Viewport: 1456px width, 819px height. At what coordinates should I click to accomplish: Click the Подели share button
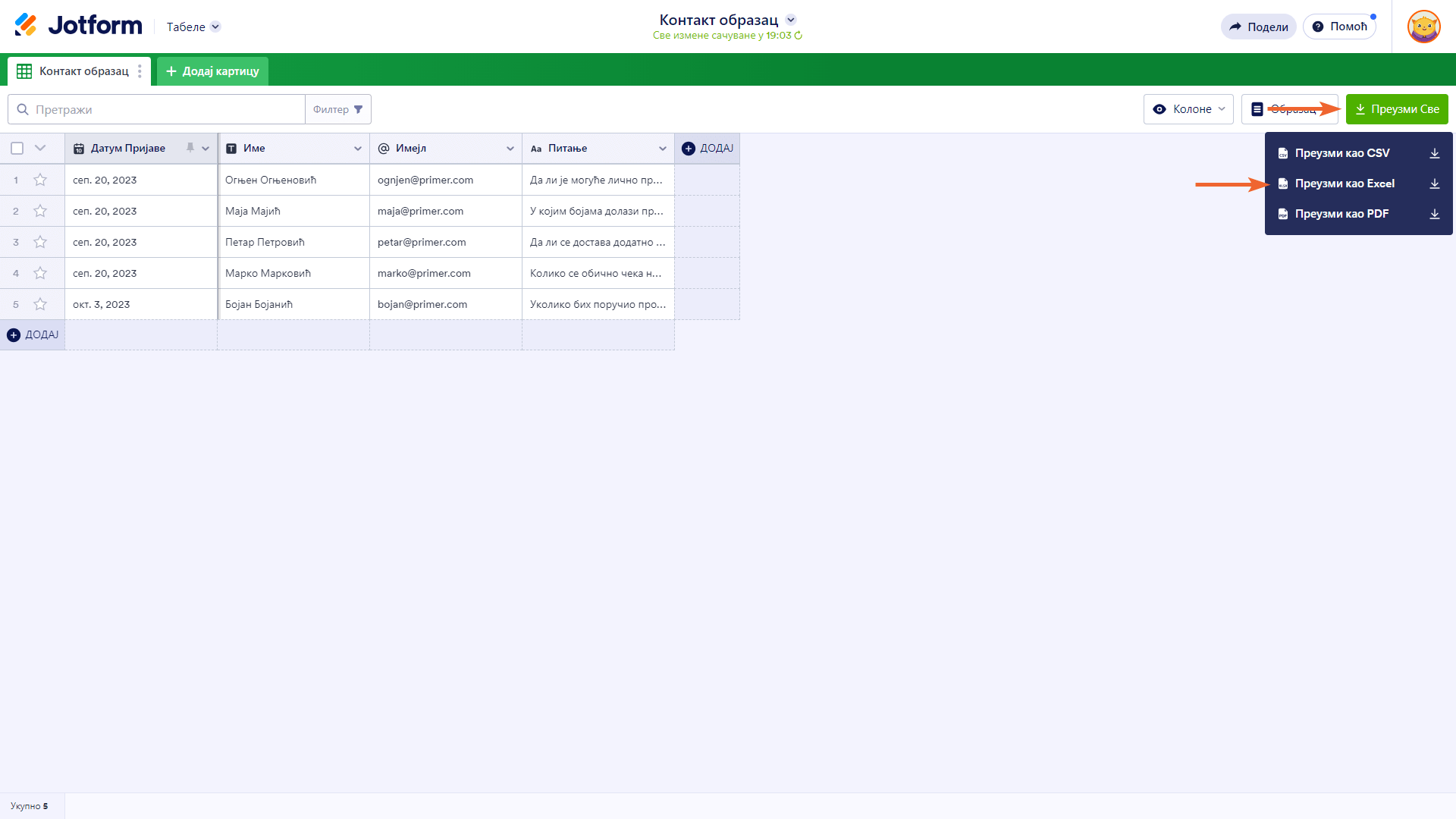(x=1258, y=27)
